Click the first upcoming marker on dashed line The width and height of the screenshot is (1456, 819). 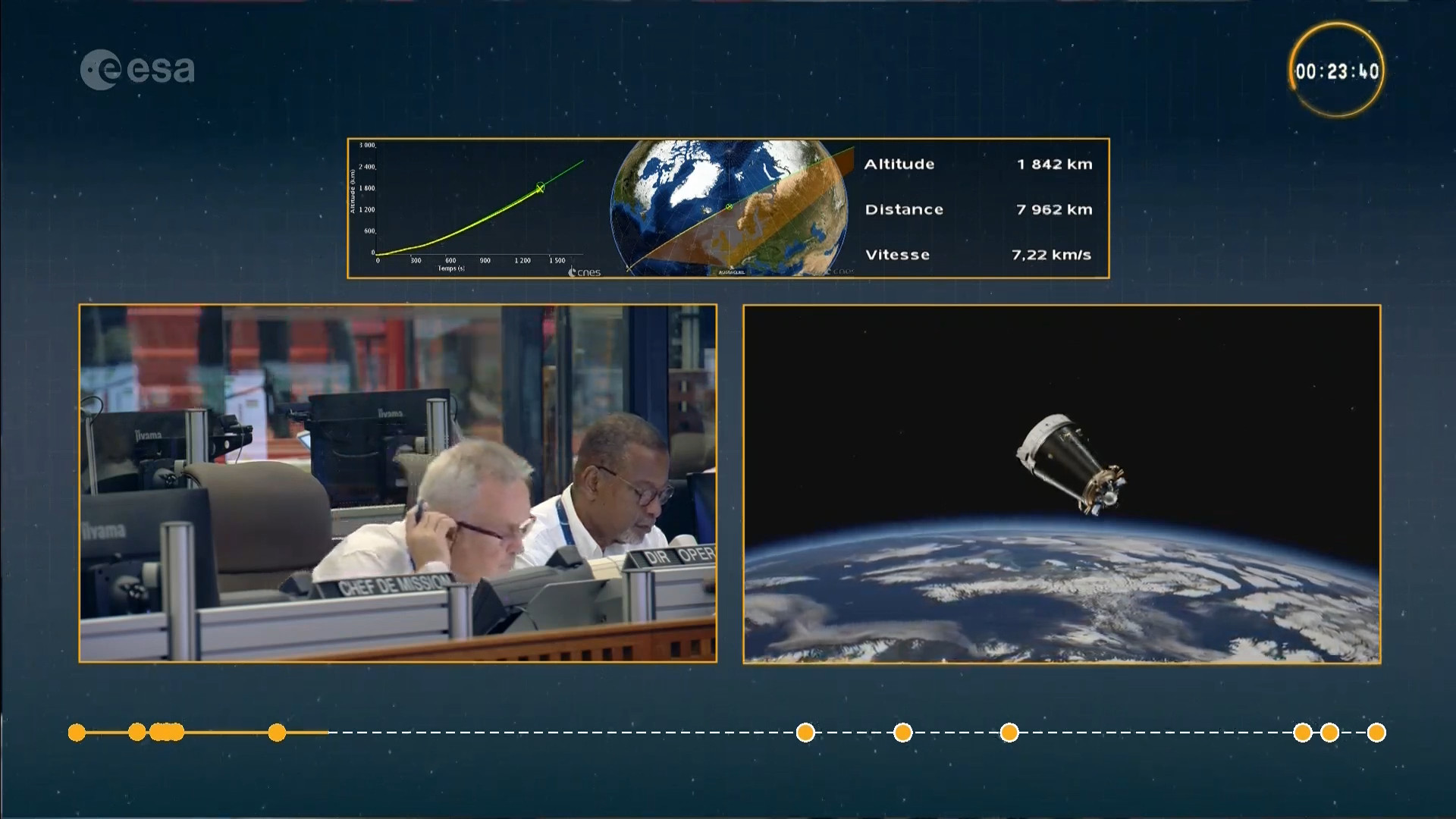coord(805,733)
